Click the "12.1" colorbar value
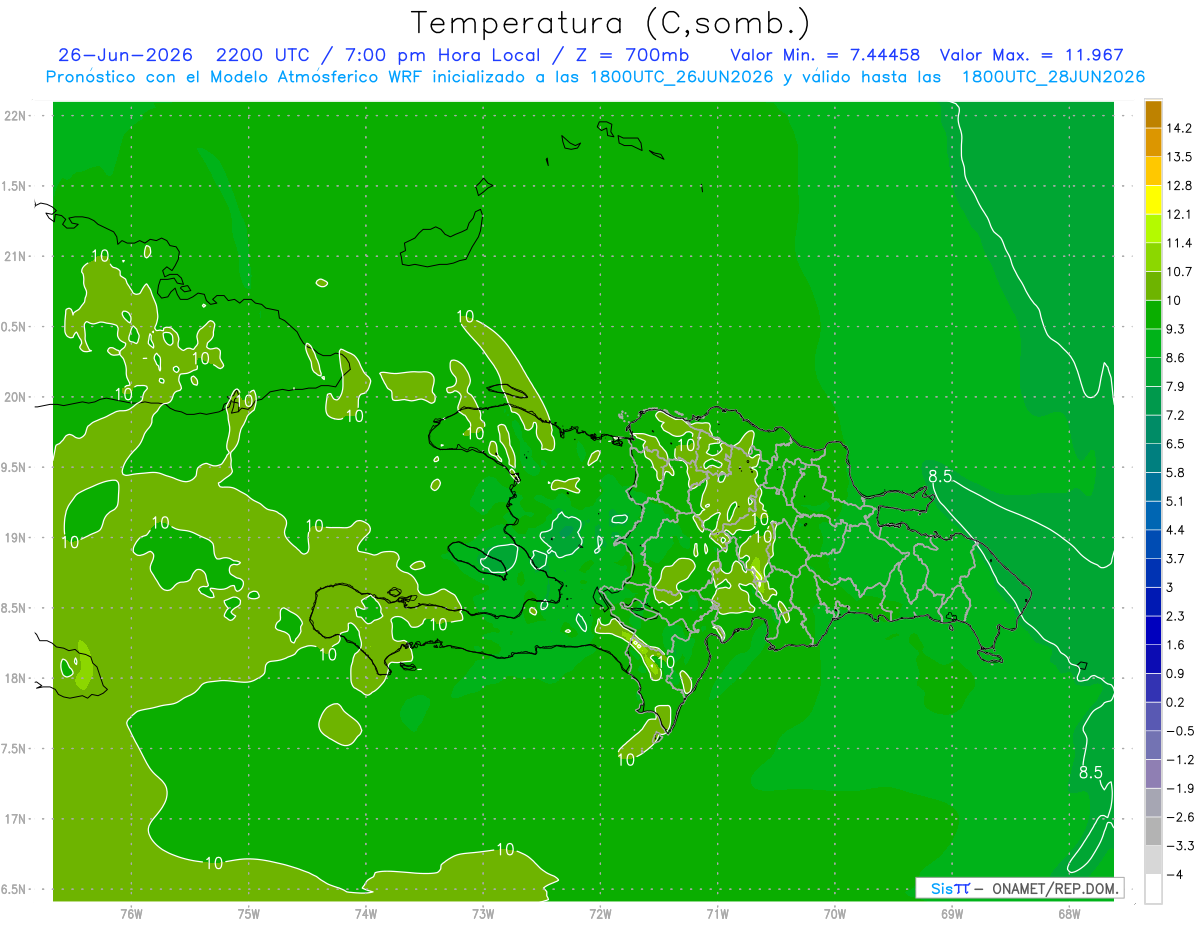 click(1178, 214)
